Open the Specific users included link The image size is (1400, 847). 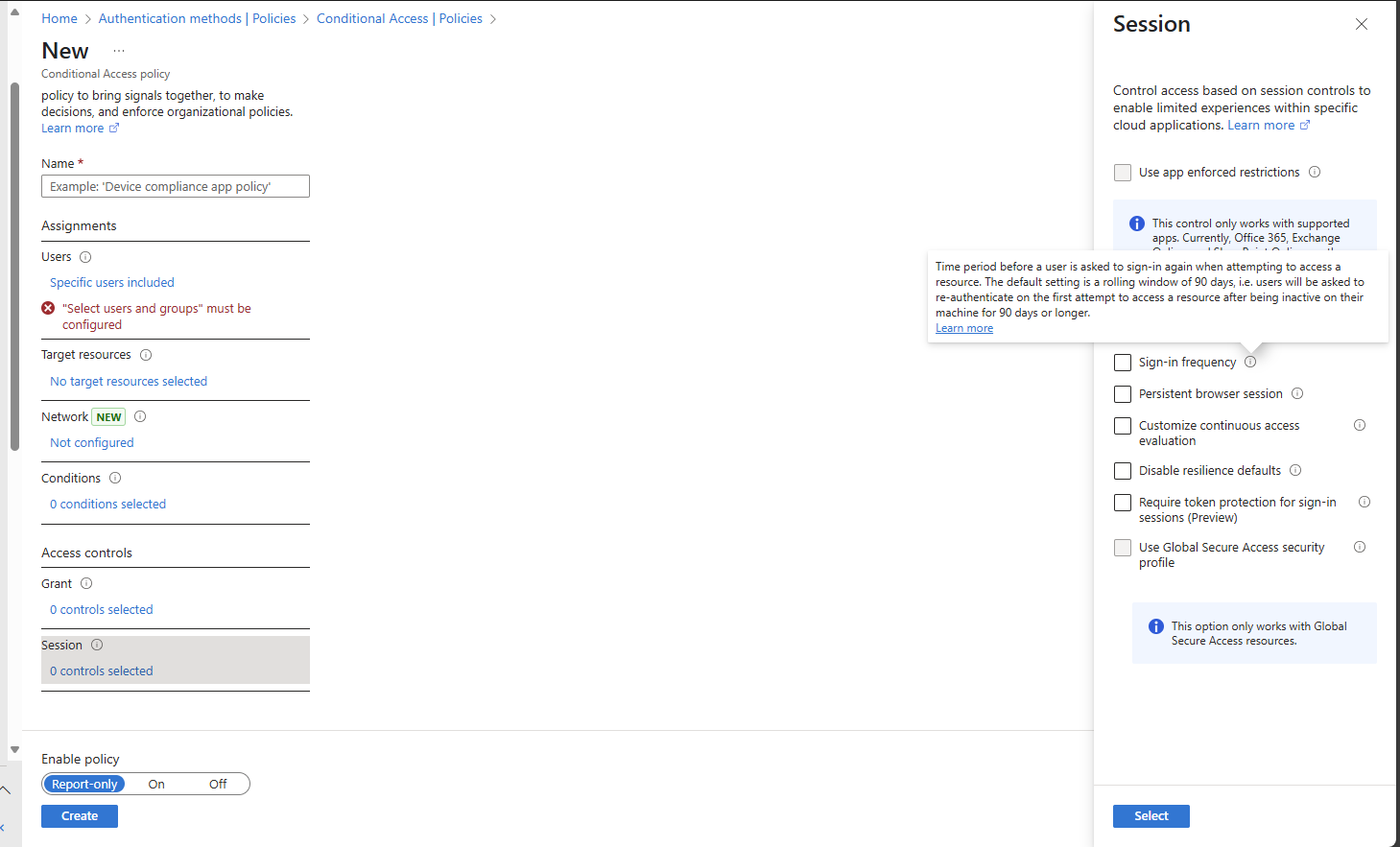coord(111,282)
